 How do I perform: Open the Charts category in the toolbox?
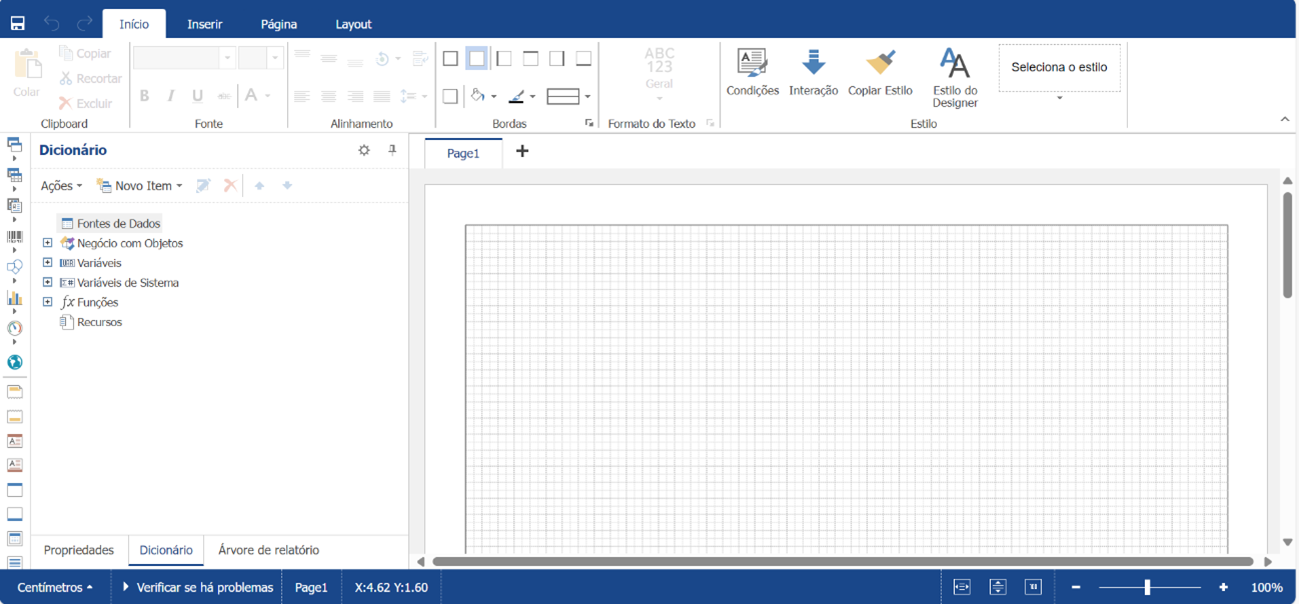tap(15, 298)
